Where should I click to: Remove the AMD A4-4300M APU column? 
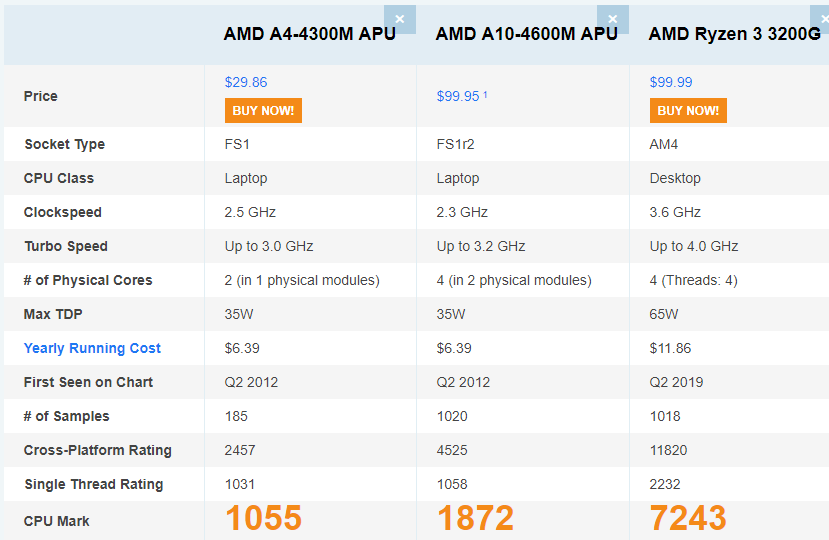tap(400, 20)
